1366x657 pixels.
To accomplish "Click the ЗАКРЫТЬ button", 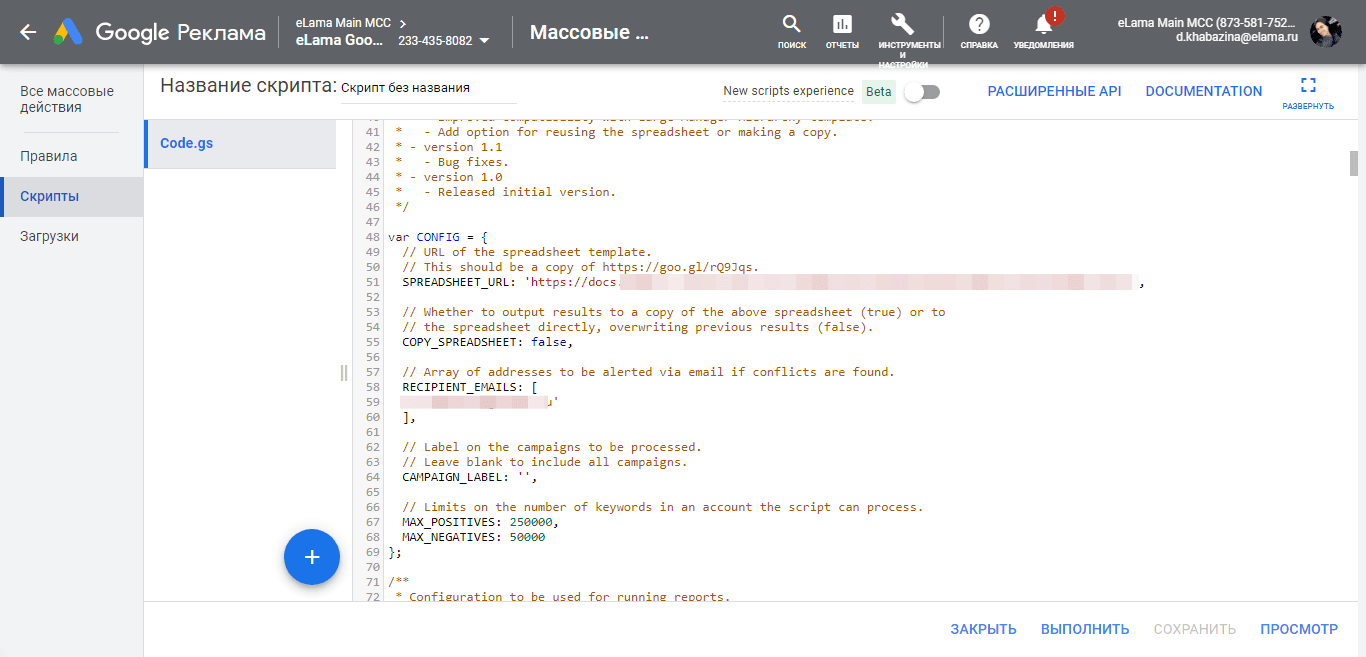I will [983, 629].
